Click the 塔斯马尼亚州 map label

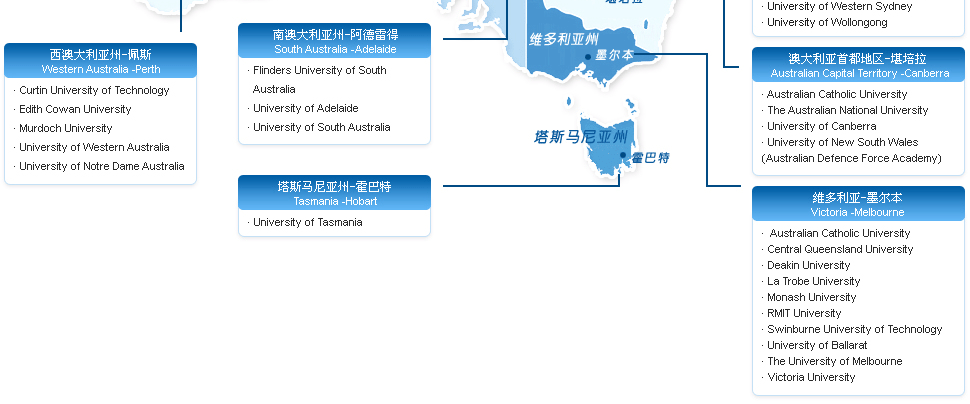point(581,137)
